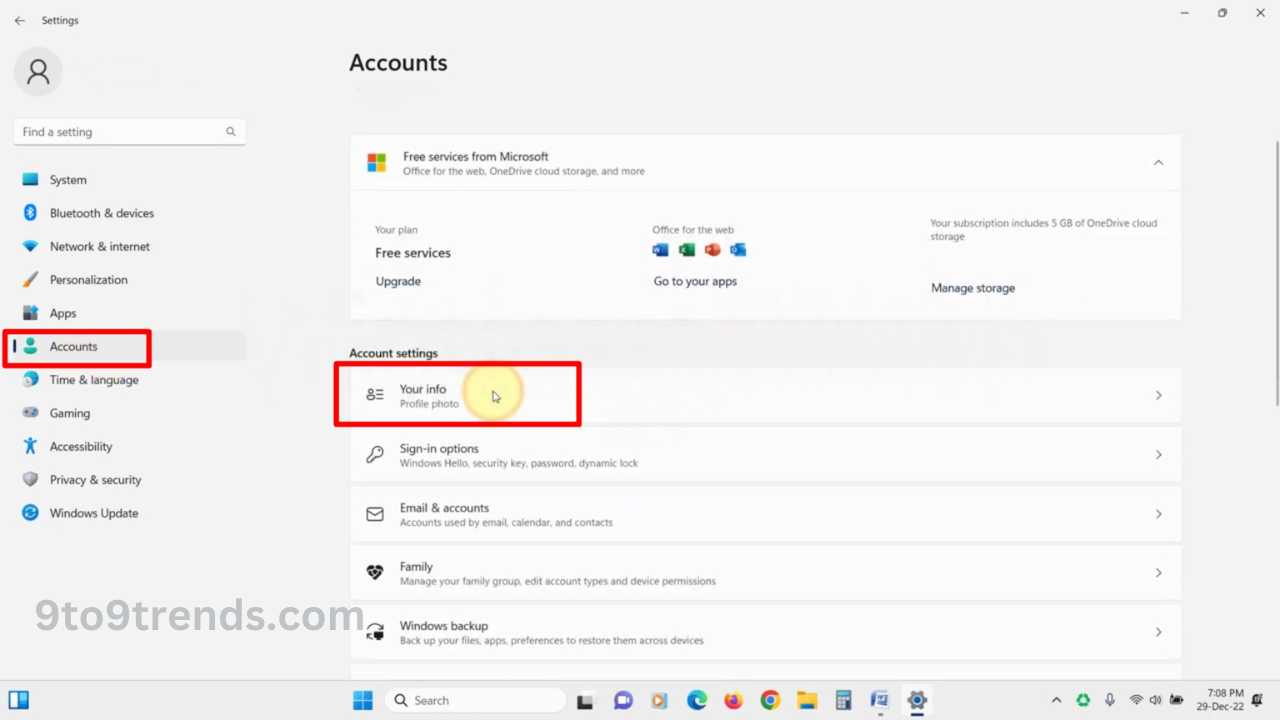1280x720 pixels.
Task: Open Apps in the sidebar
Action: [x=130, y=313]
